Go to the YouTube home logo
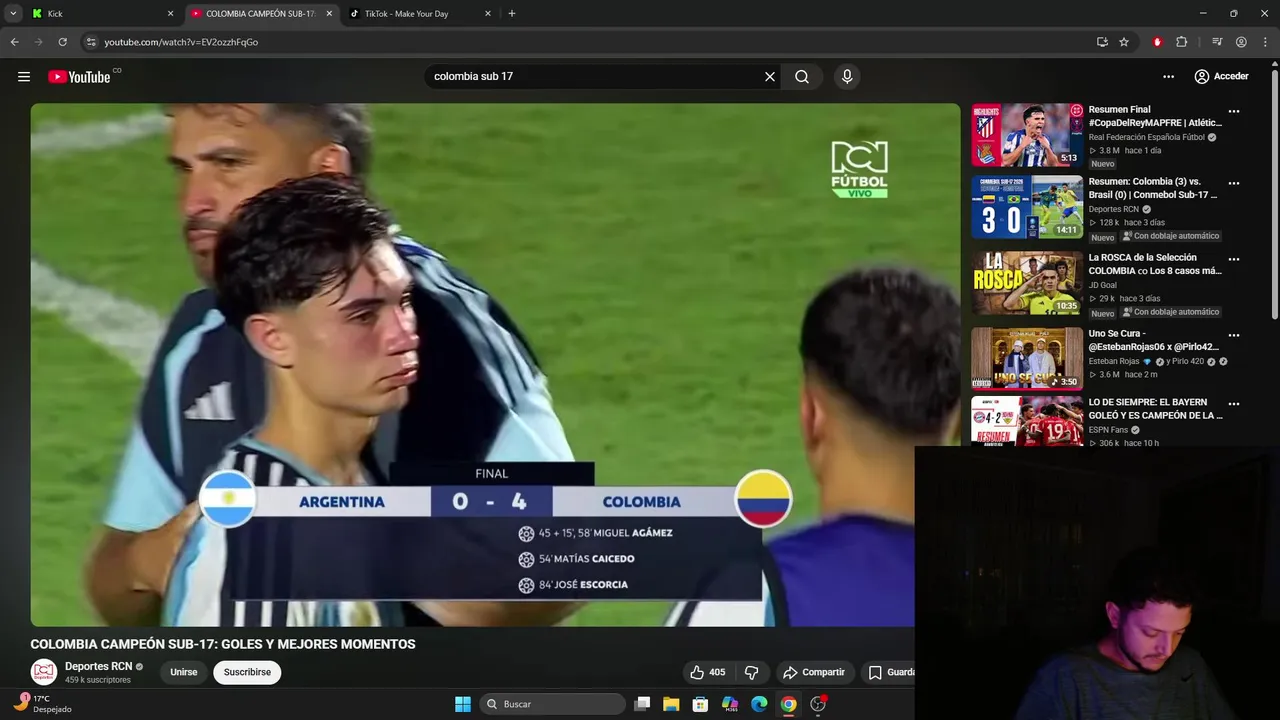This screenshot has height=720, width=1280. [x=79, y=77]
